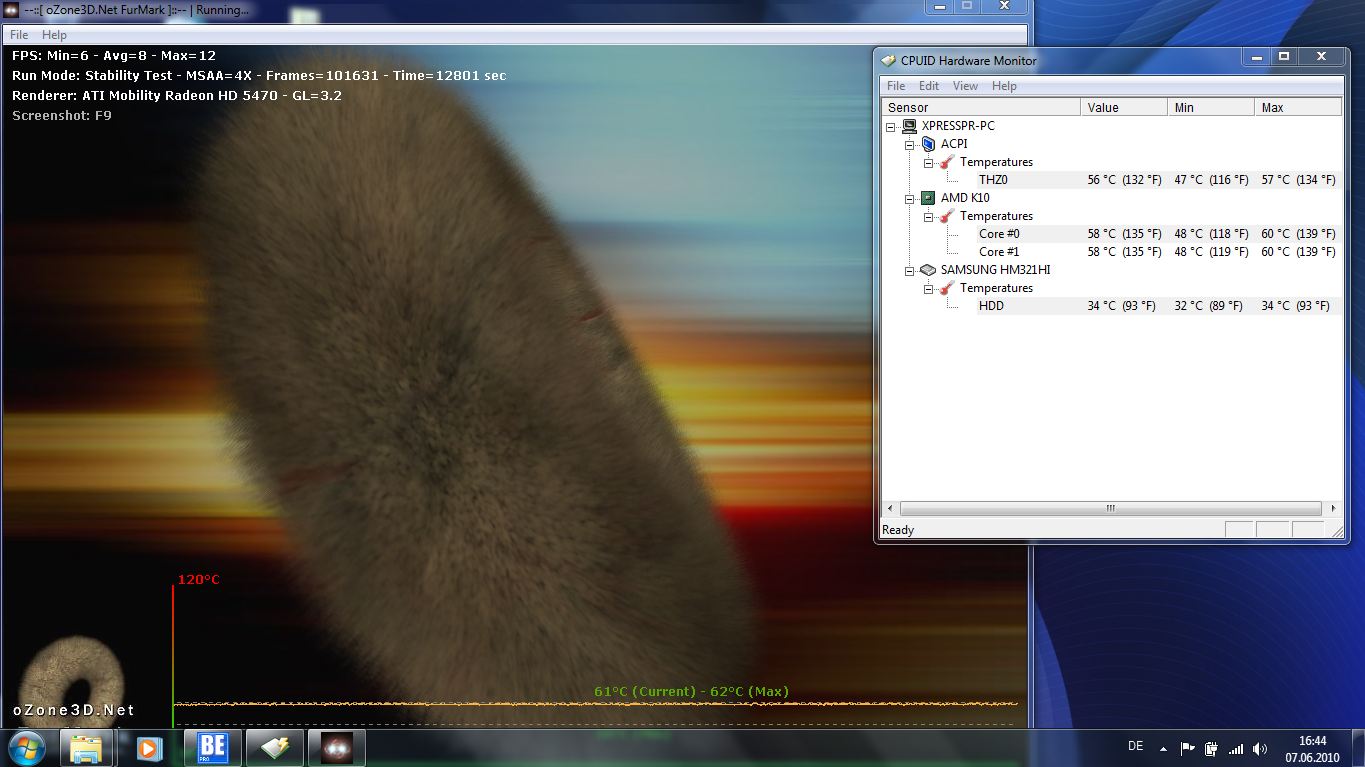Switch to HWMonitor via its taskbar icon
Screen dimensions: 1365x767
274,748
